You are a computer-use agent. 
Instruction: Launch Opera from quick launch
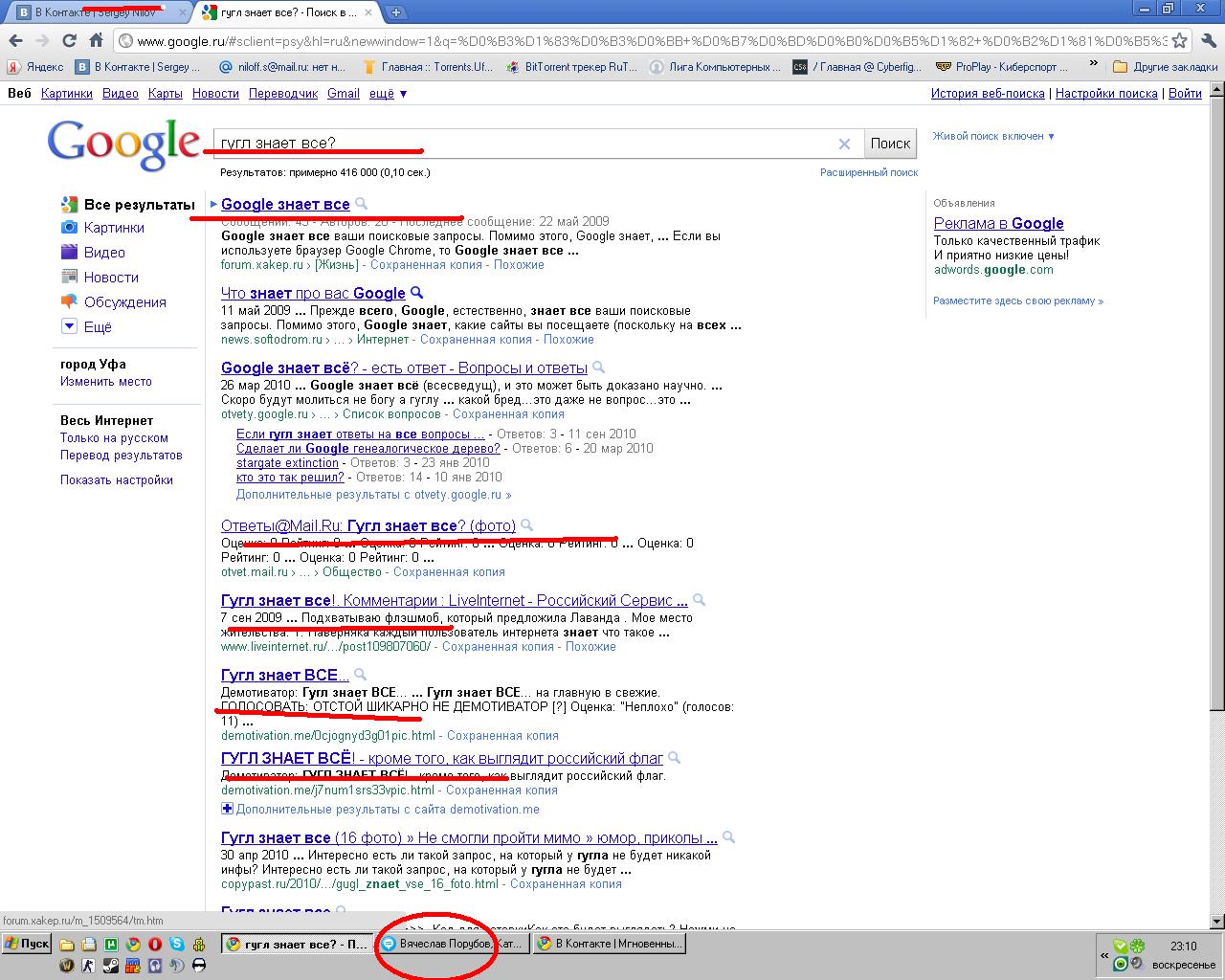pyautogui.click(x=154, y=944)
